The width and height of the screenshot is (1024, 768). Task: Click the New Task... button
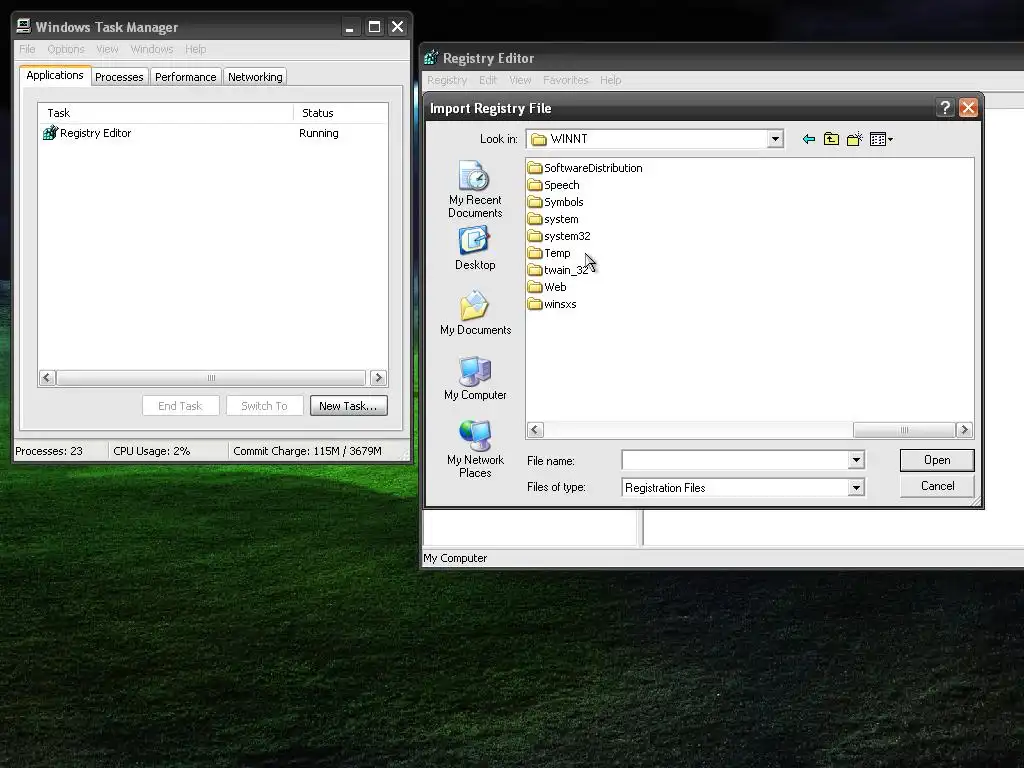pos(349,406)
